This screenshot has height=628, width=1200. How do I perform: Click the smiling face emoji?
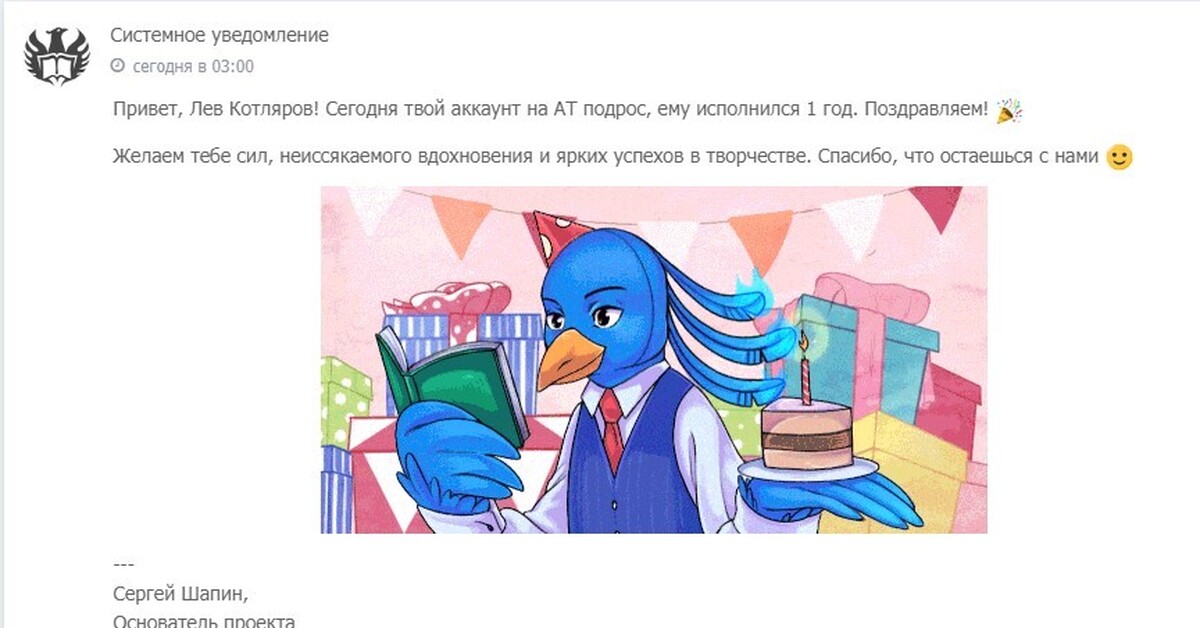pyautogui.click(x=1120, y=158)
